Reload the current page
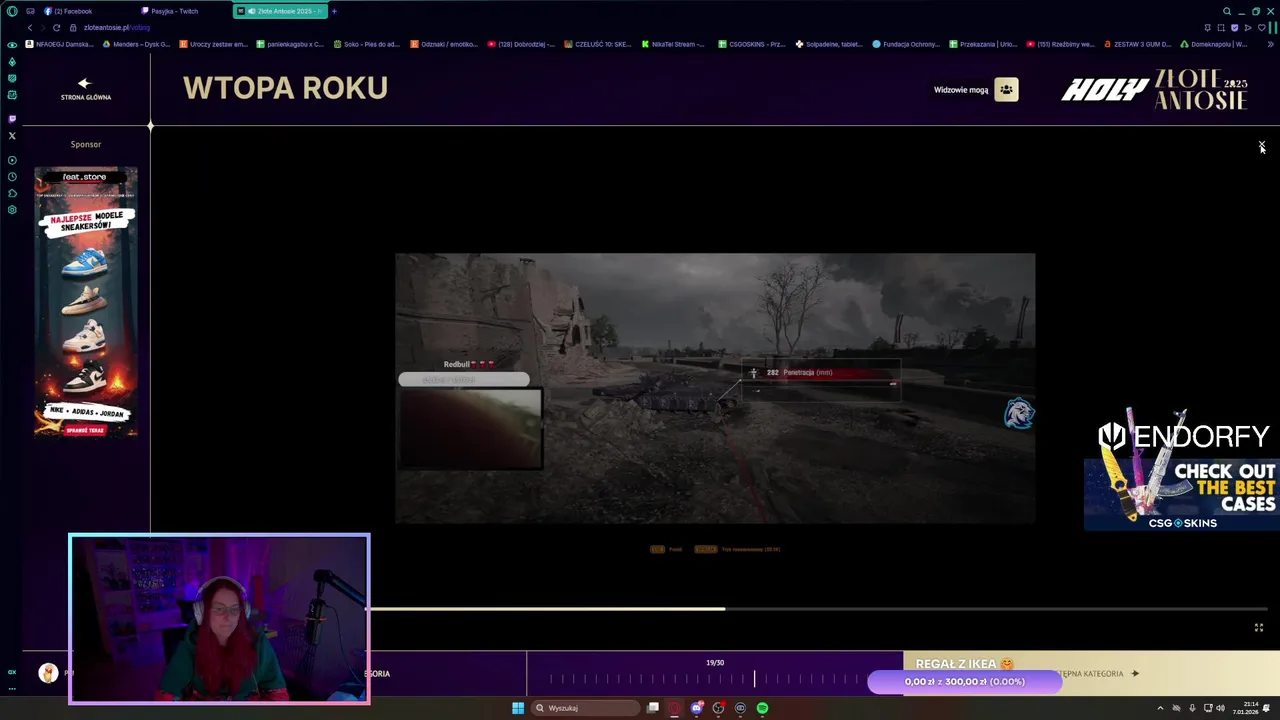 tap(56, 28)
